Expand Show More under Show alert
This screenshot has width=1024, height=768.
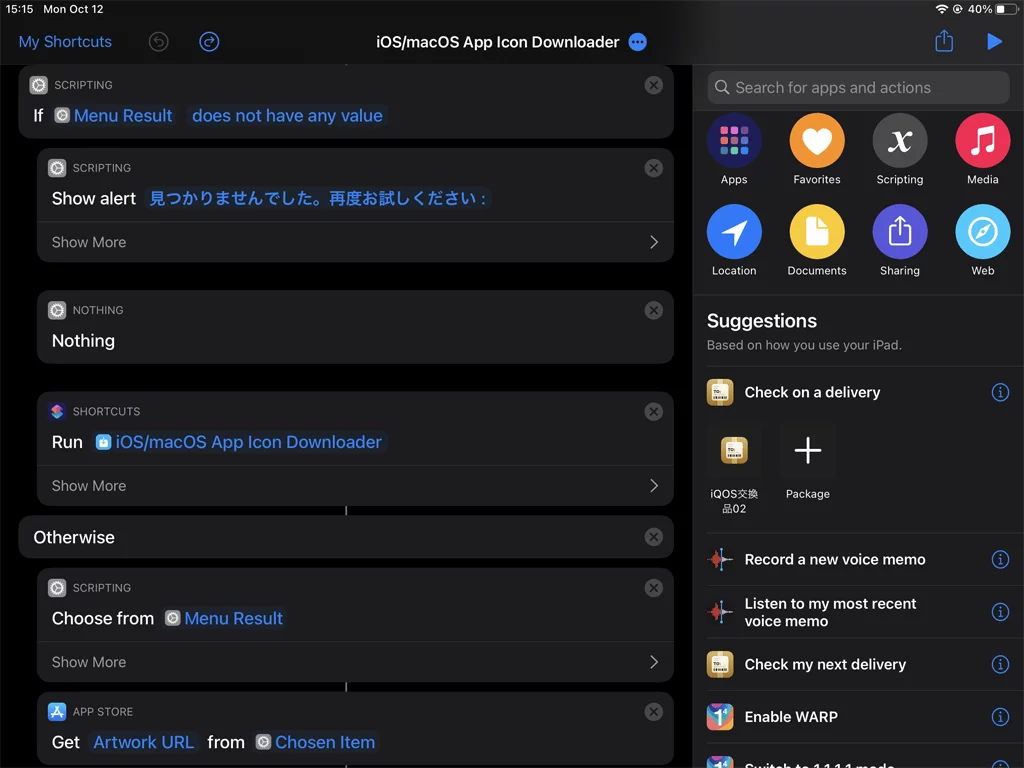355,242
